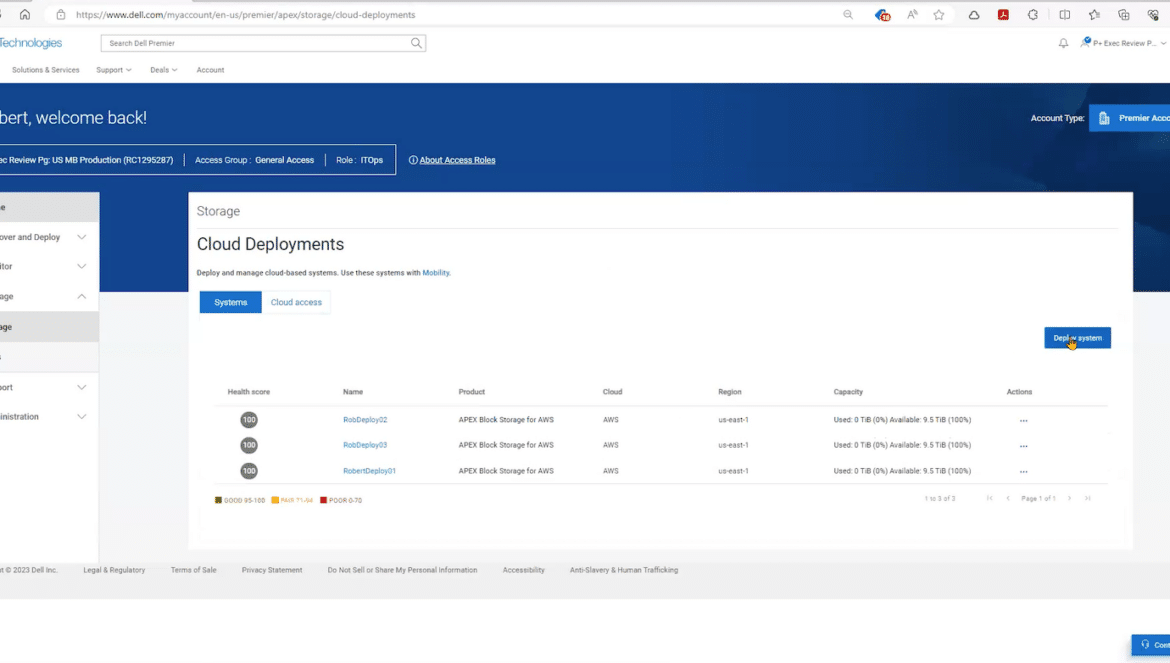Go to first page of table
Image resolution: width=1170 pixels, height=663 pixels.
coord(989,498)
